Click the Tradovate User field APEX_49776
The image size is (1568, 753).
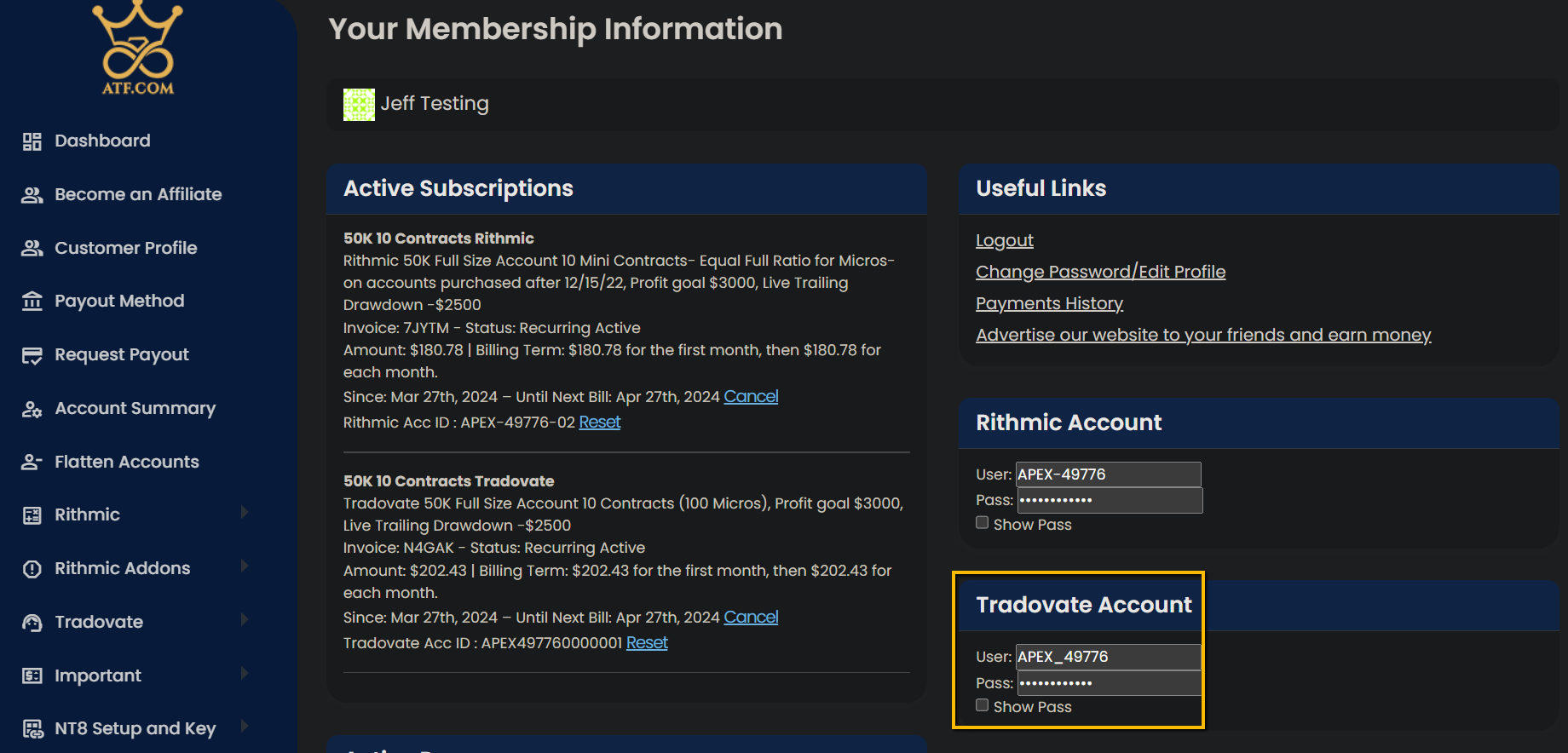click(x=1109, y=657)
